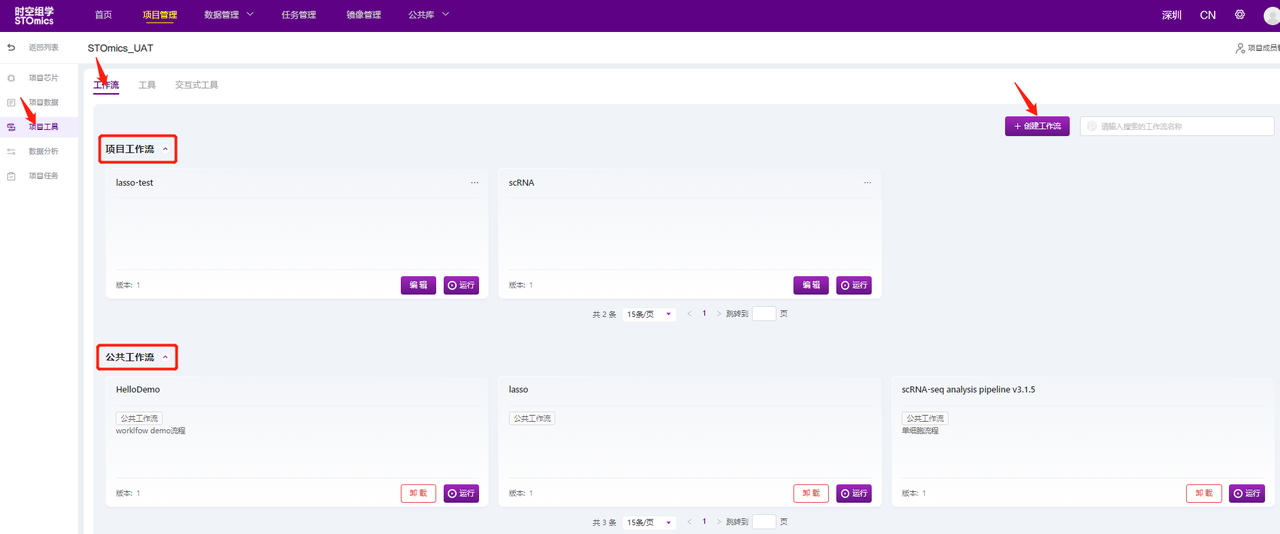Viewport: 1280px width, 534px height.
Task: Collapse the 项目工作流 section
Action: tap(165, 150)
